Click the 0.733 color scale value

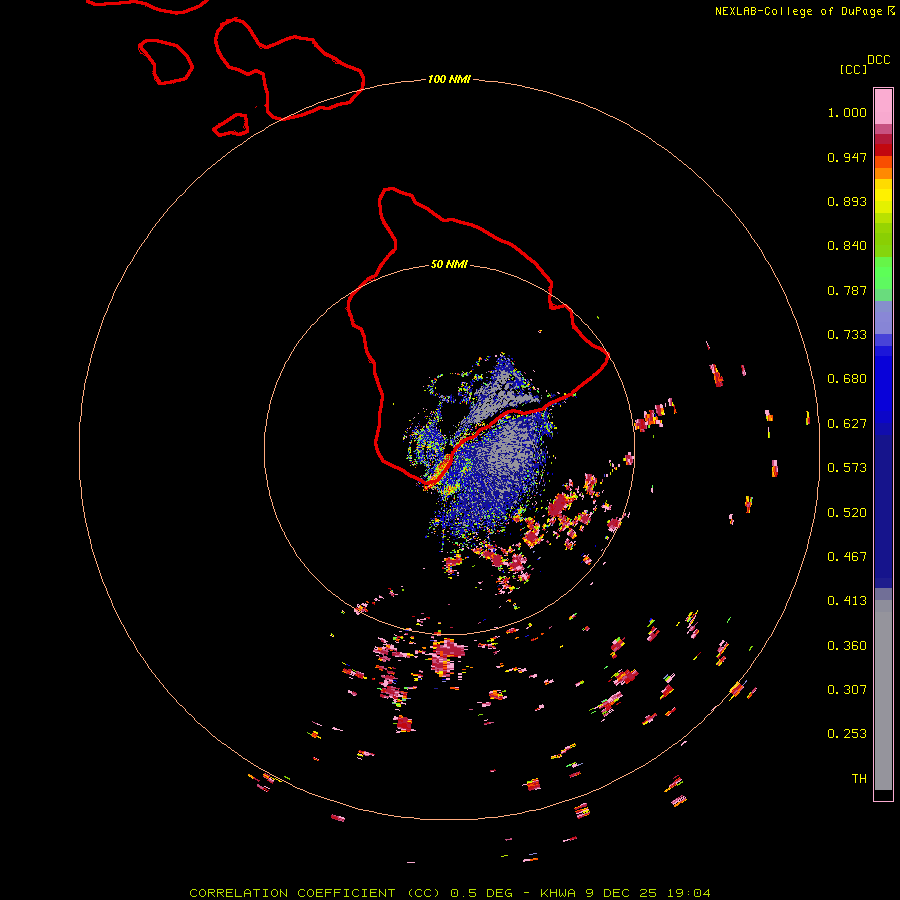pos(847,335)
